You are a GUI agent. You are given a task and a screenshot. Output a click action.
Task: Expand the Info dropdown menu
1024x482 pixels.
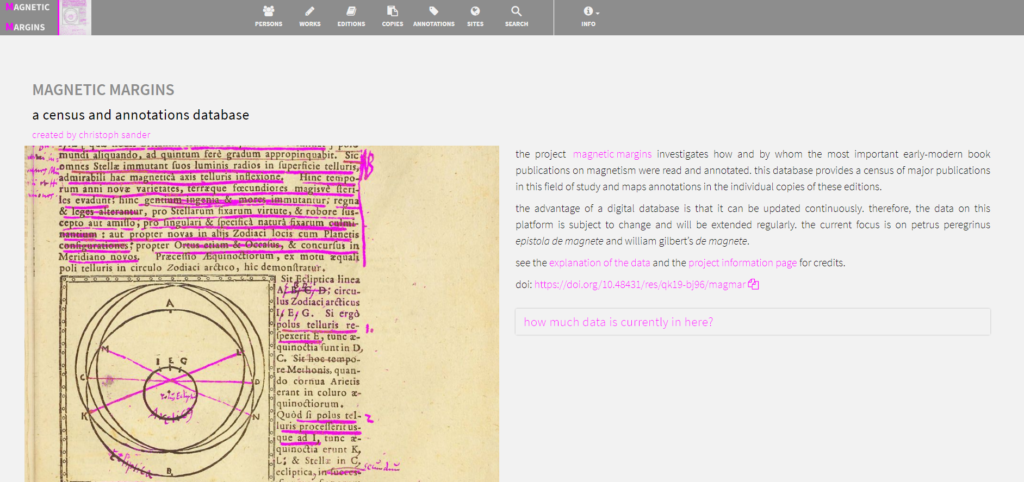click(x=590, y=16)
